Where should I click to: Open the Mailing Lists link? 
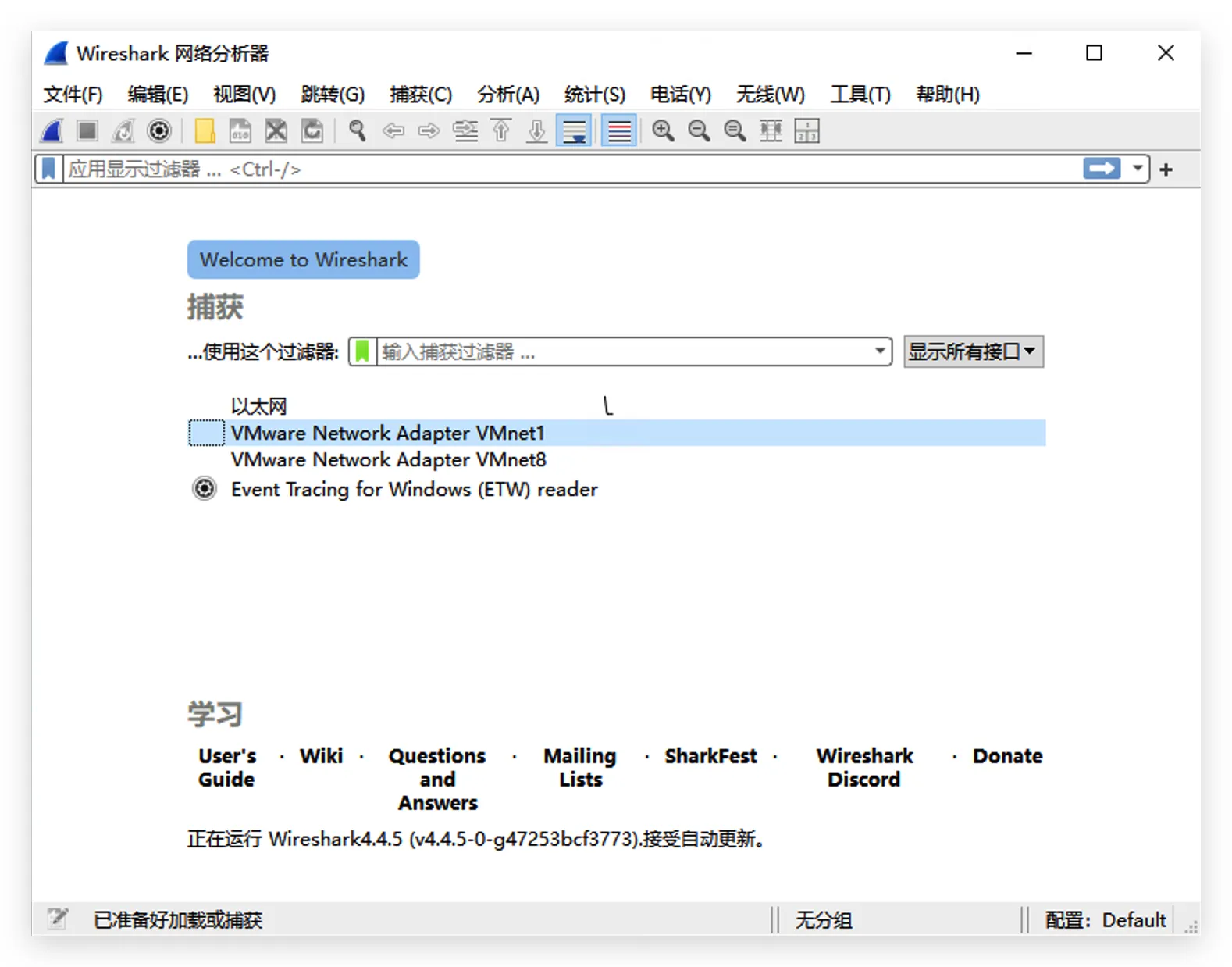tap(580, 768)
